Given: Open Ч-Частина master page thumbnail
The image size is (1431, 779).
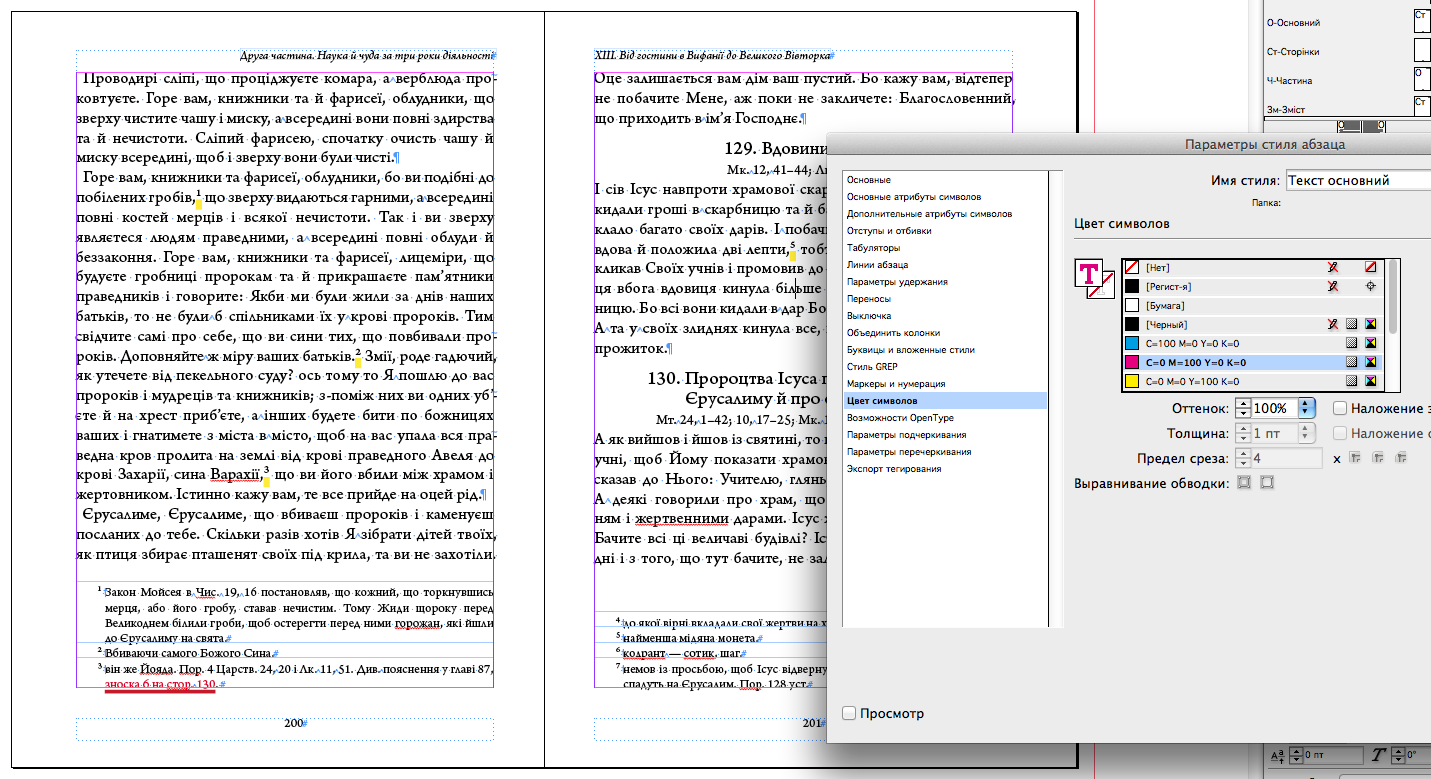Looking at the screenshot, I should coord(1421,79).
